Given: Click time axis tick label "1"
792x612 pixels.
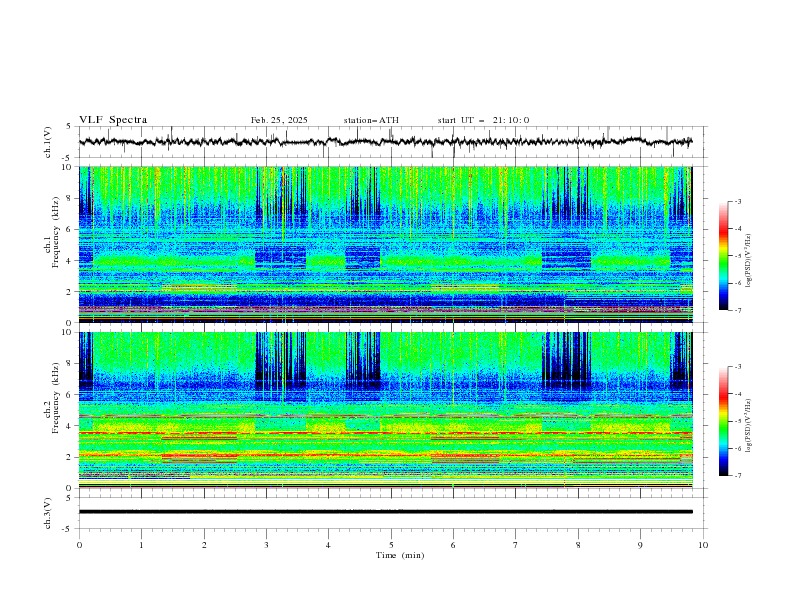Looking at the screenshot, I should [x=141, y=545].
